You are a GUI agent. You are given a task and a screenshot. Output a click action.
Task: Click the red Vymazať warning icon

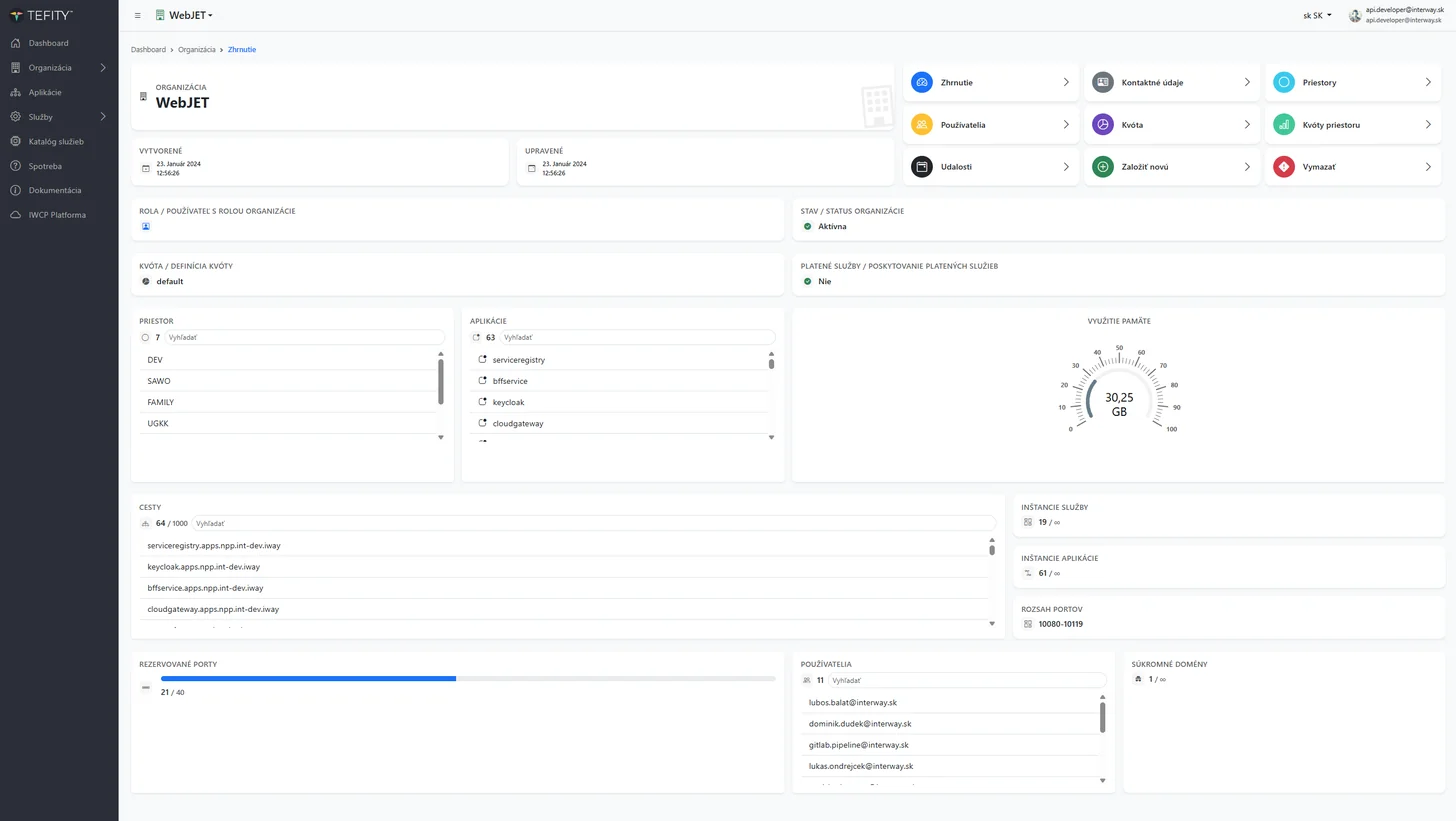coord(1284,167)
